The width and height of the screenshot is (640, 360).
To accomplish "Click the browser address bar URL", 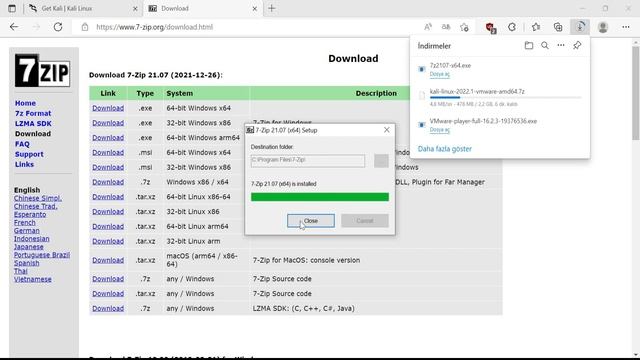I will [x=154, y=27].
